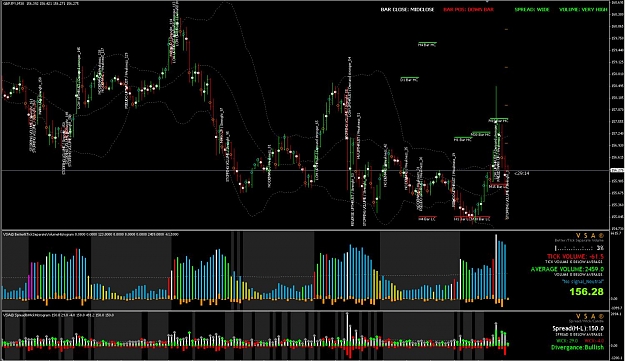The height and width of the screenshot is (361, 625).
Task: Click the tallest white bar in spread histogram
Action: pyautogui.click(x=347, y=329)
